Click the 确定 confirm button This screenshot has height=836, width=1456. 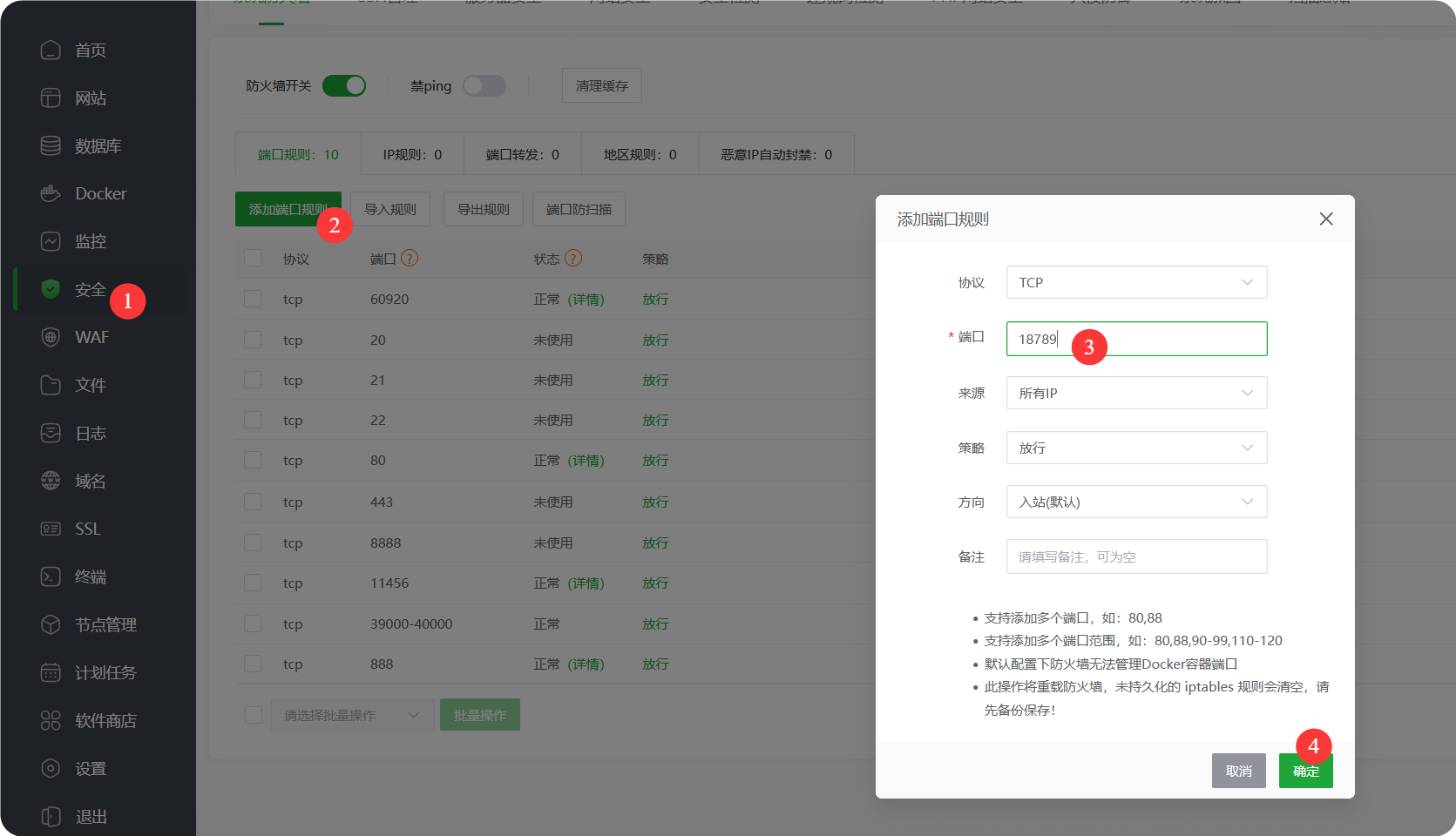tap(1306, 771)
